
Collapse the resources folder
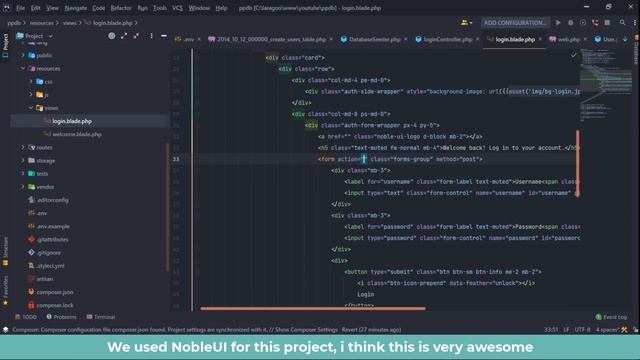click(x=23, y=69)
